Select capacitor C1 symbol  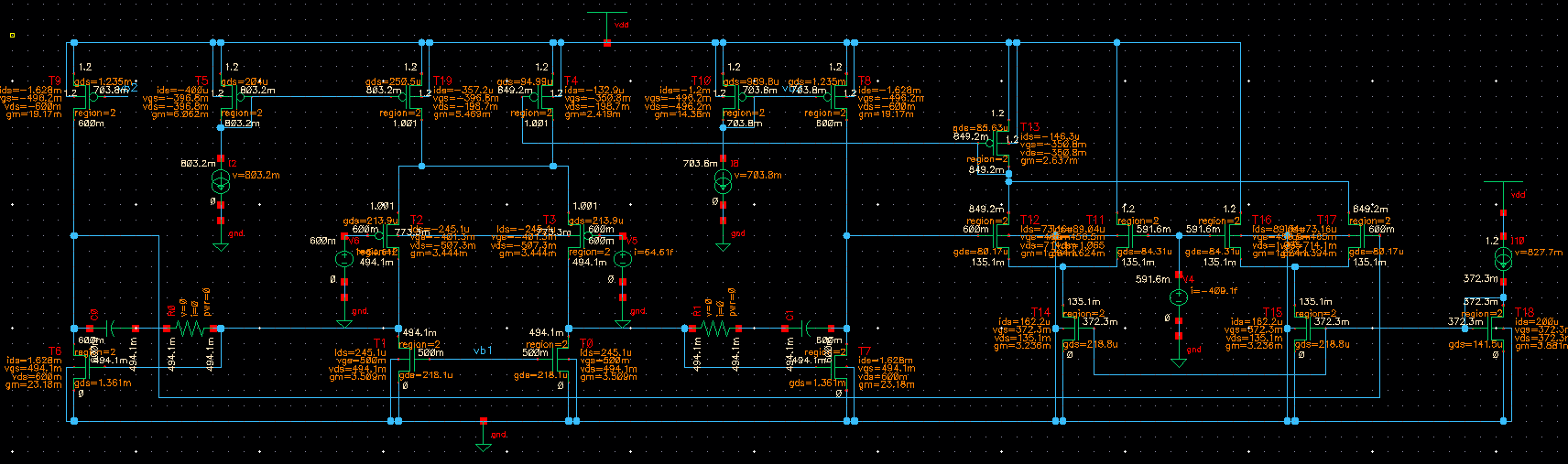pyautogui.click(x=806, y=328)
